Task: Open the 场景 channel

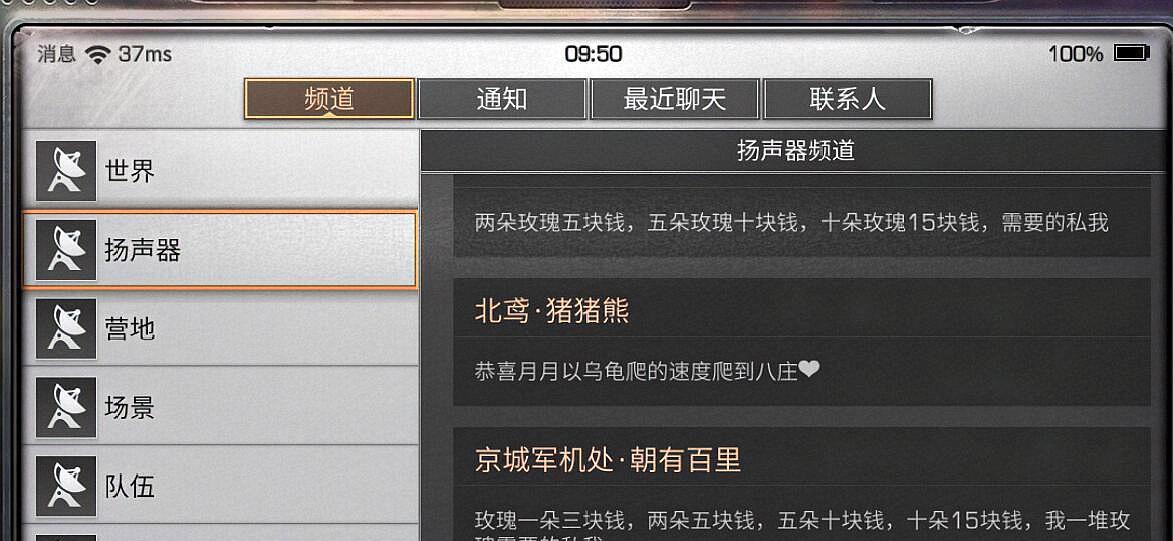Action: (x=220, y=407)
